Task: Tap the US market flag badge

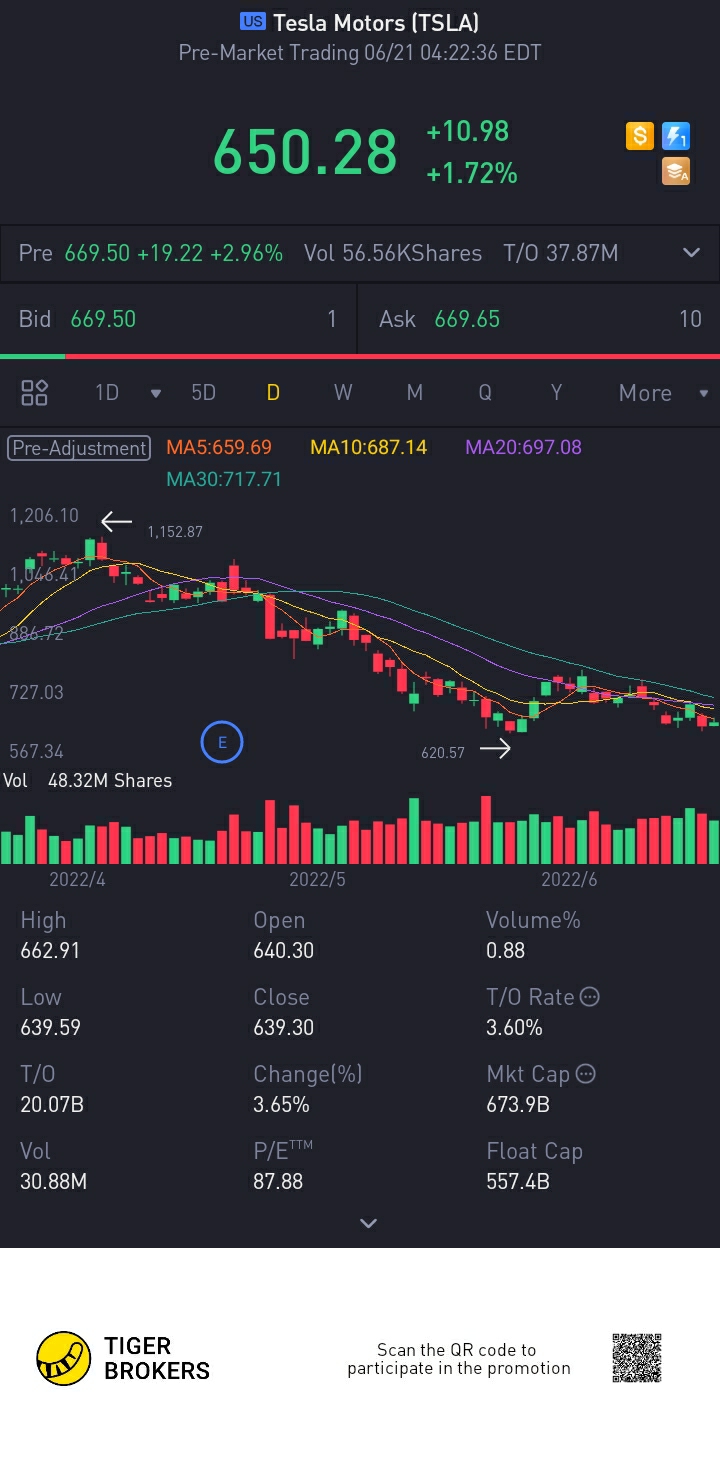Action: coord(253,22)
